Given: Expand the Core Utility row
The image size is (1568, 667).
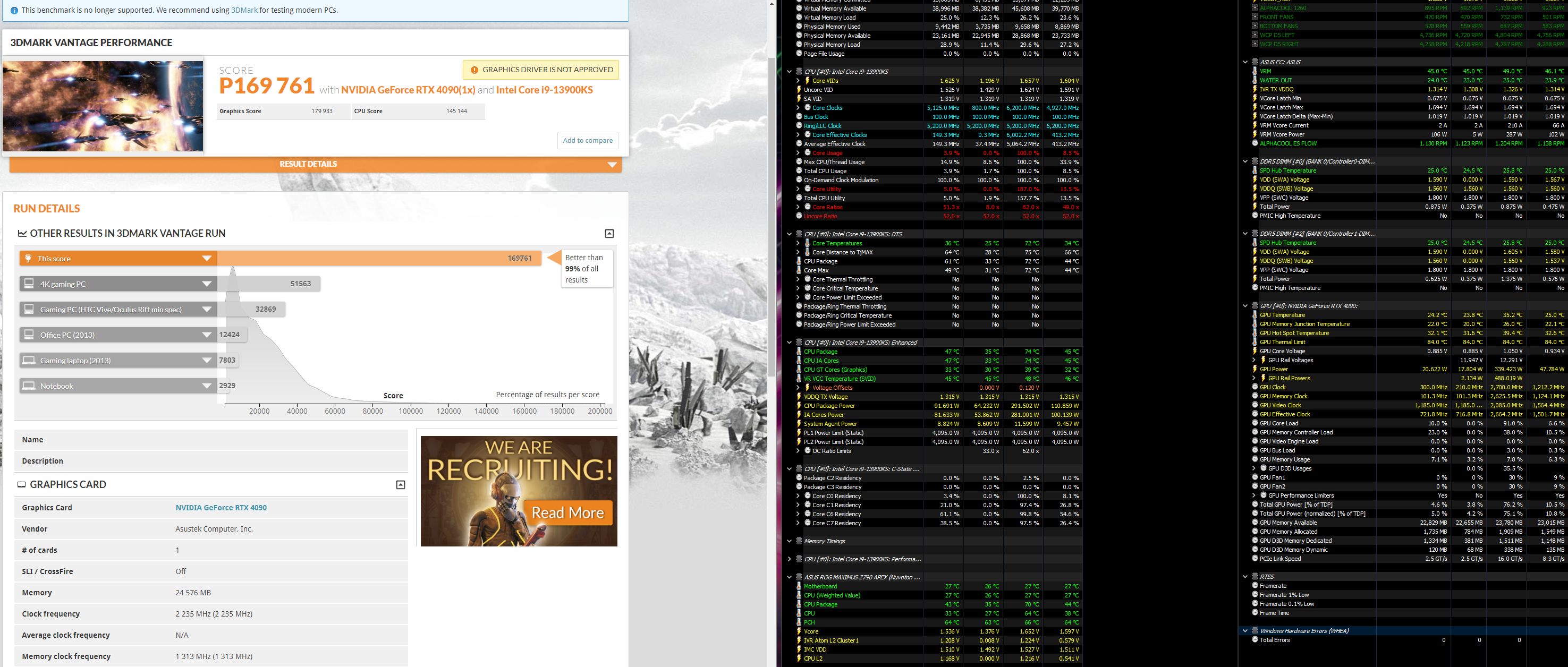Looking at the screenshot, I should [x=798, y=189].
